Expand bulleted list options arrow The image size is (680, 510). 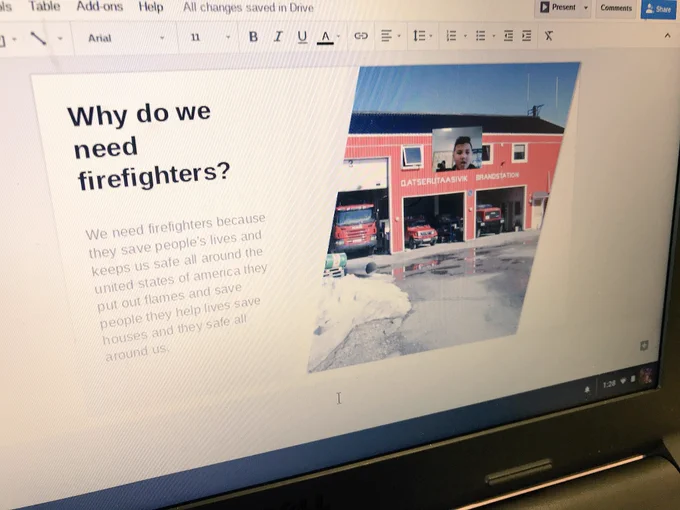pos(494,36)
